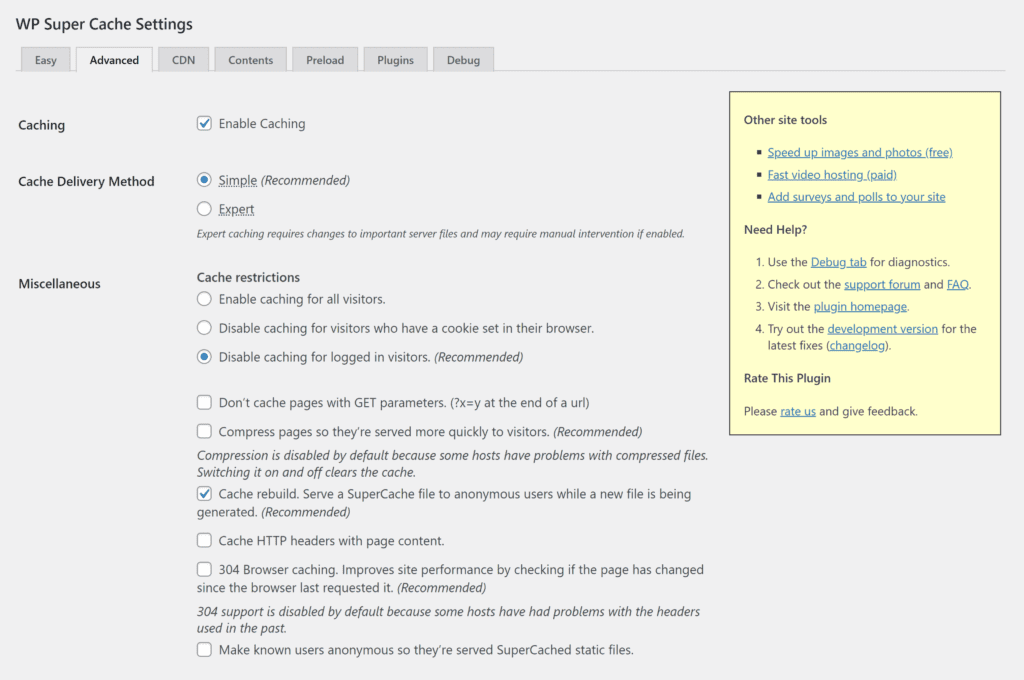Select the Simple delivery method radio

click(204, 180)
